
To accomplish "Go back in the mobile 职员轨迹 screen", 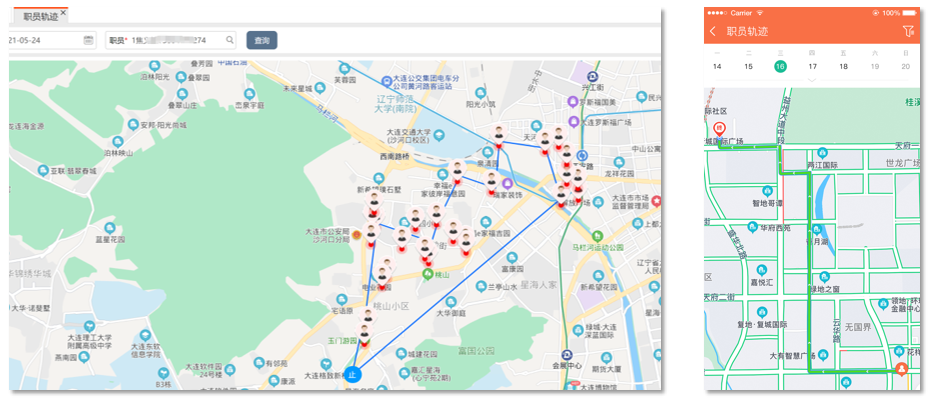I will [713, 31].
